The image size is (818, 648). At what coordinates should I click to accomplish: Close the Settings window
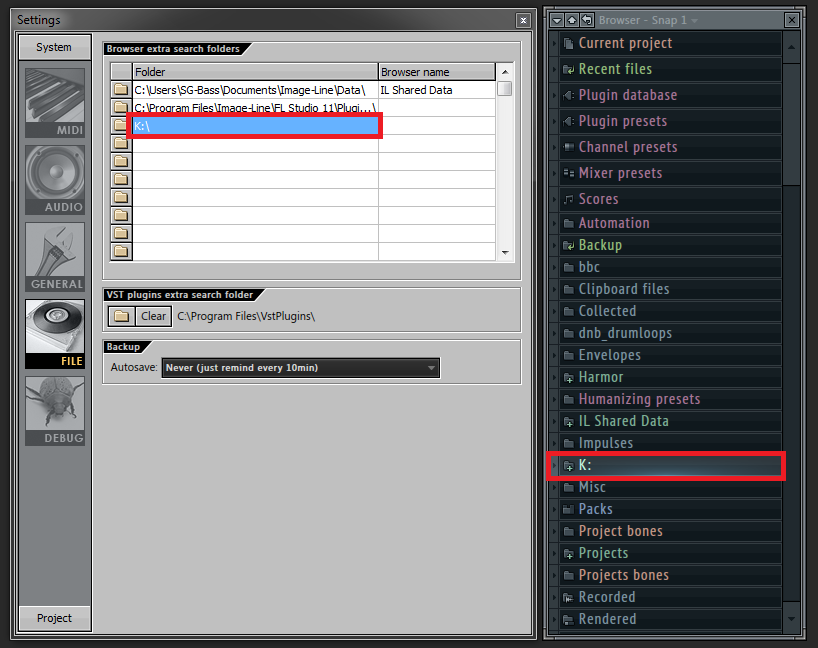pyautogui.click(x=523, y=20)
